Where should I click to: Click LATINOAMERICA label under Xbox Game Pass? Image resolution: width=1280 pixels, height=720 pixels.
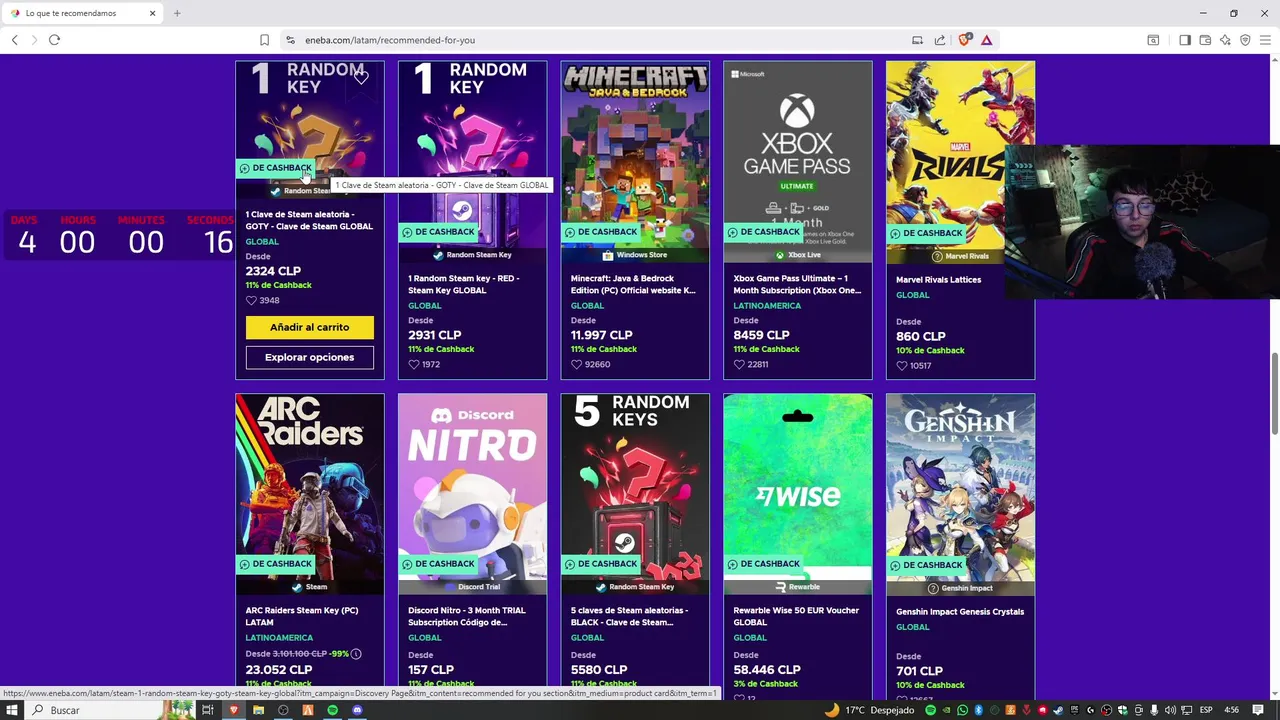[x=767, y=306]
